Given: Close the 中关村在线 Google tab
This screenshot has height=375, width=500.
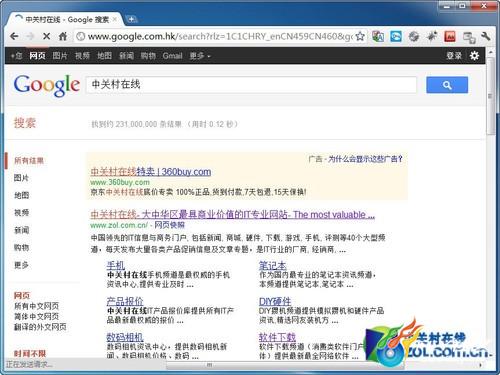Looking at the screenshot, I should [115, 19].
